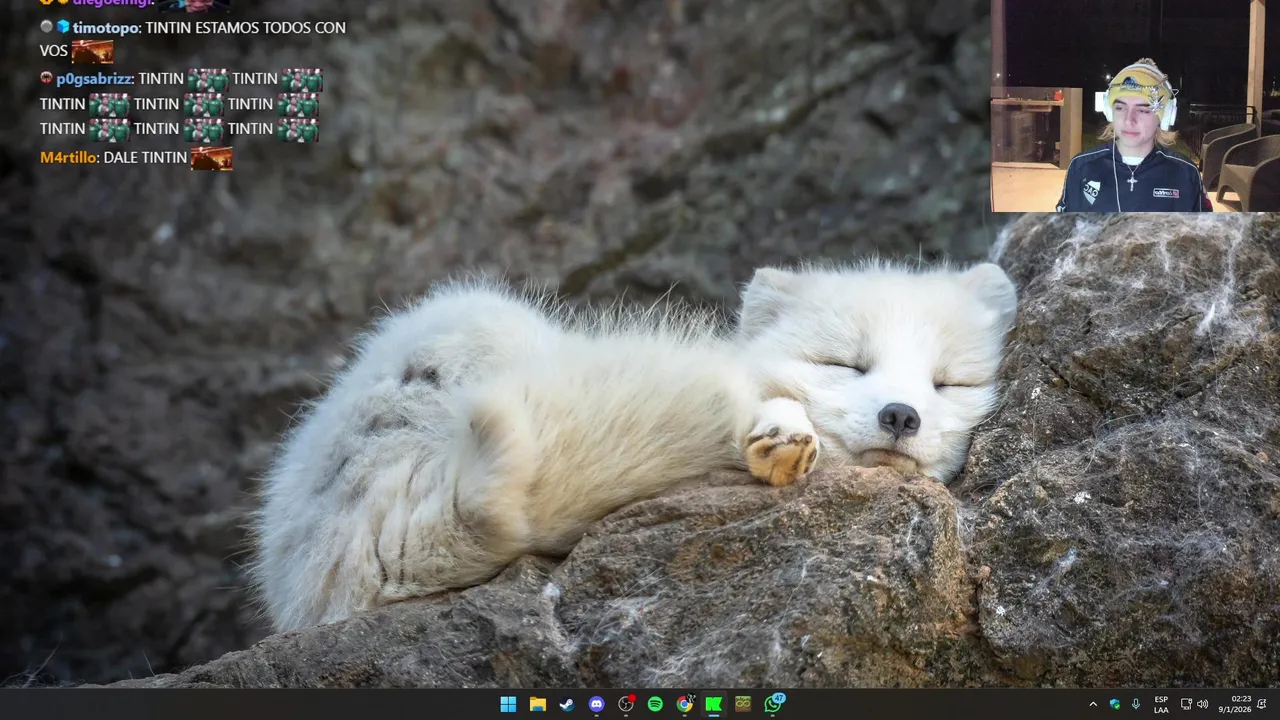Open the Windows Start menu
1280x720 pixels.
coord(508,704)
